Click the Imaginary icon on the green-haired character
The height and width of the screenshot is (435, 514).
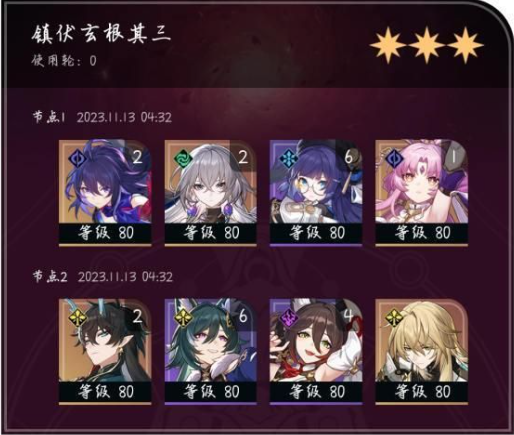point(182,317)
